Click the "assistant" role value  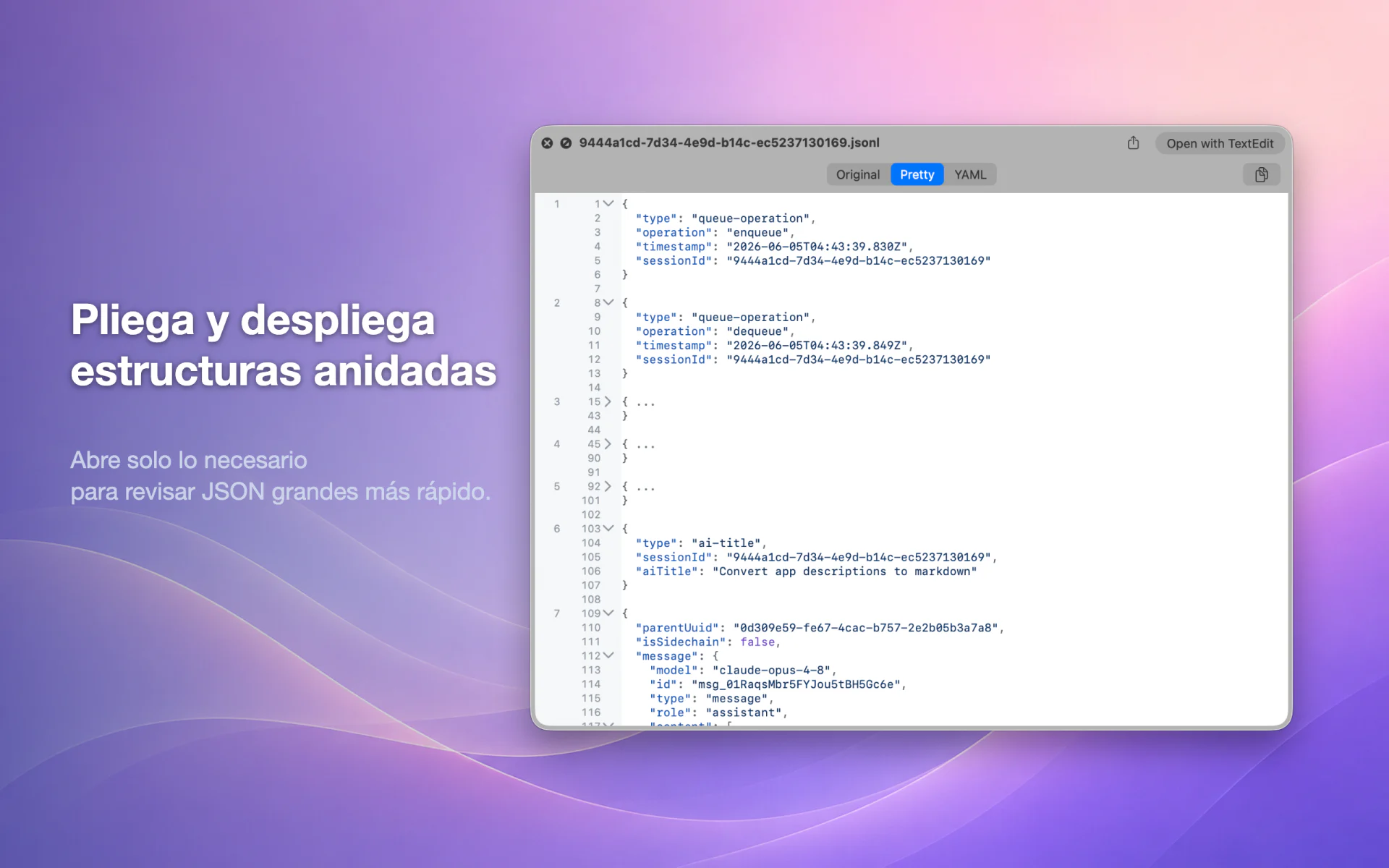click(744, 712)
